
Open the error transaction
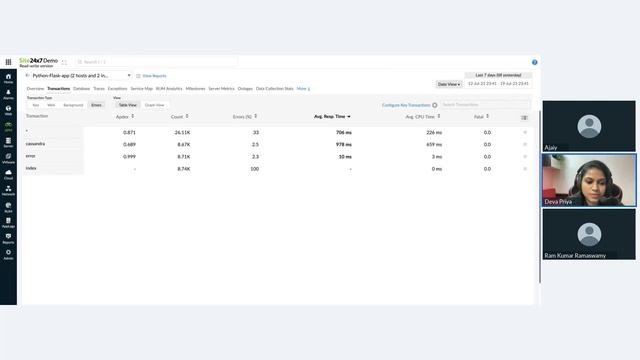pyautogui.click(x=31, y=156)
